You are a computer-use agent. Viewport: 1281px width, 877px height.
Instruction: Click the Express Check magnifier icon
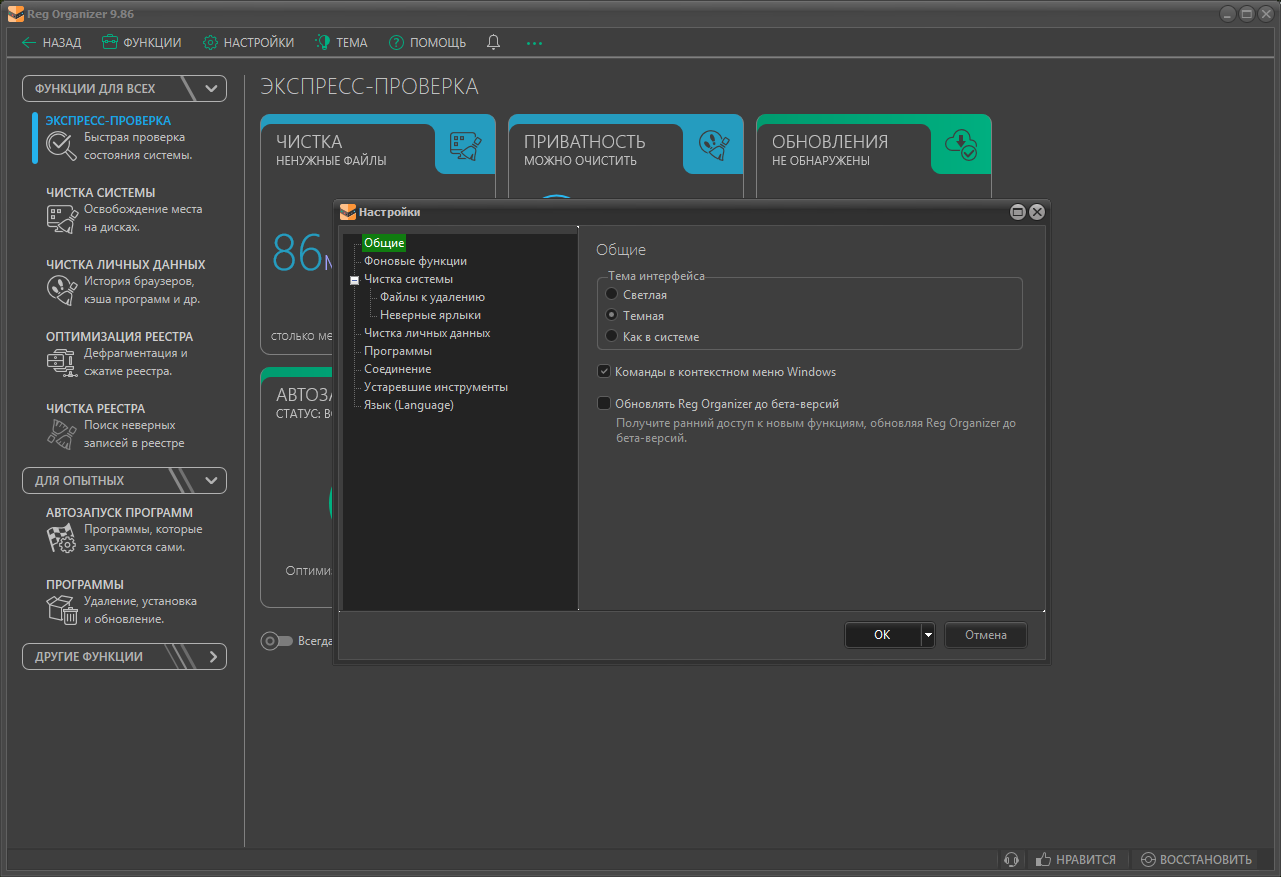(x=61, y=146)
